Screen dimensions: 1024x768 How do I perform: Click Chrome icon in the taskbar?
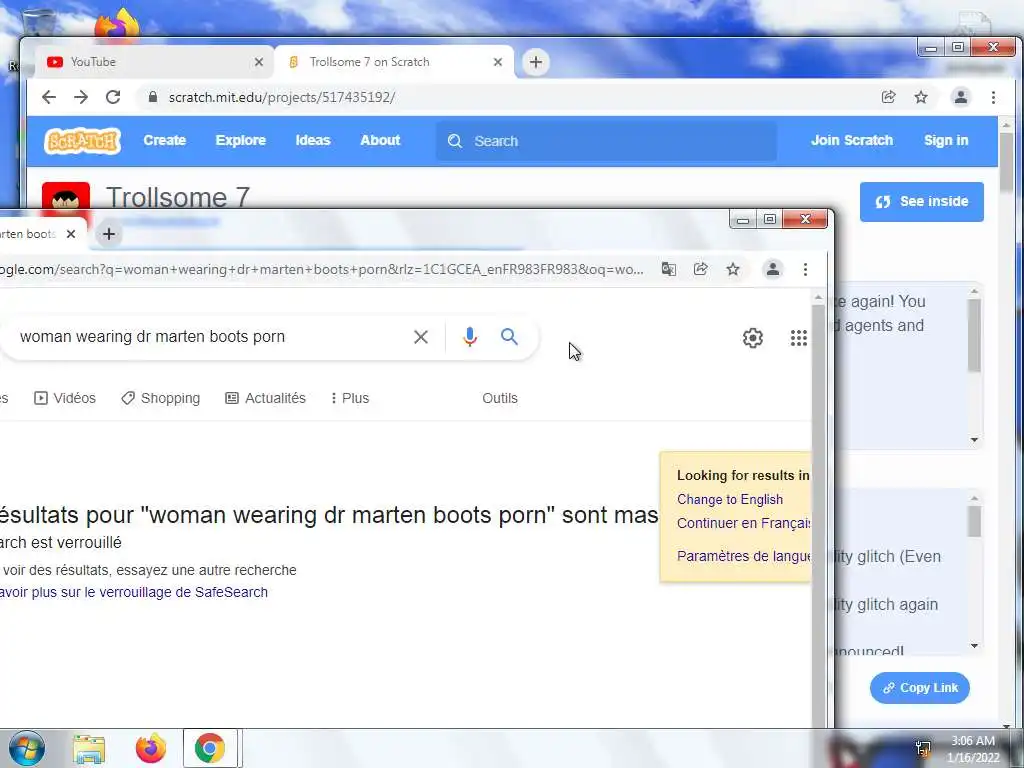(210, 748)
